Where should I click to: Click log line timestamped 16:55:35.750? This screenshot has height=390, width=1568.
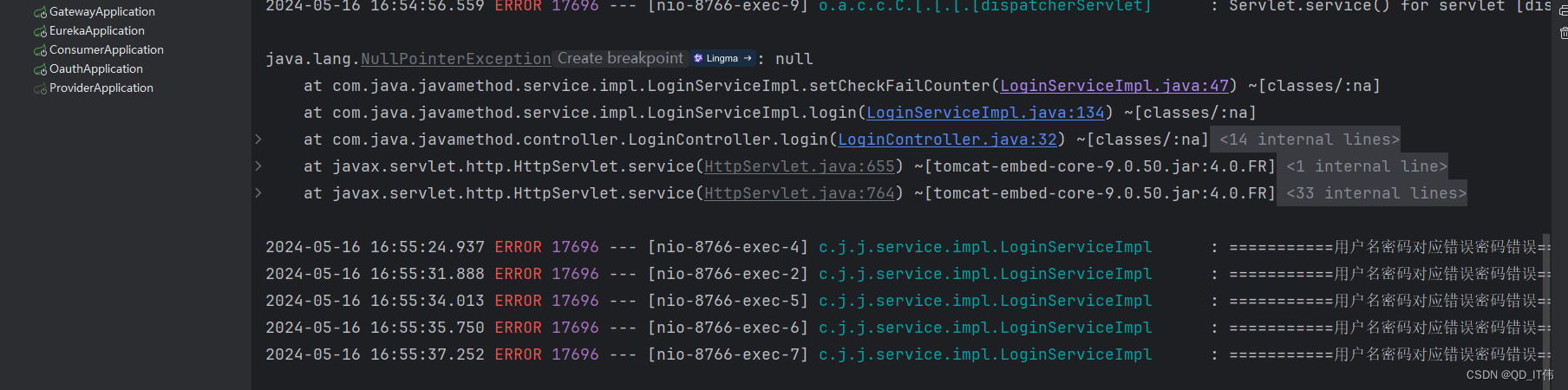[x=908, y=328]
